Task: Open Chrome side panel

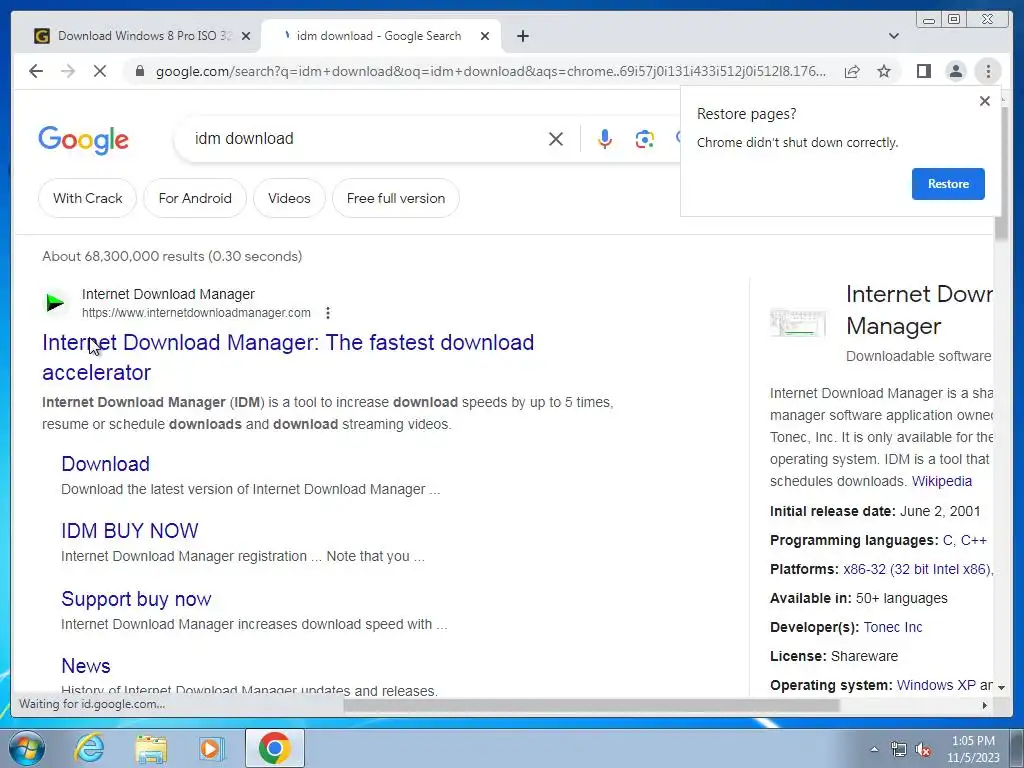Action: coord(923,71)
